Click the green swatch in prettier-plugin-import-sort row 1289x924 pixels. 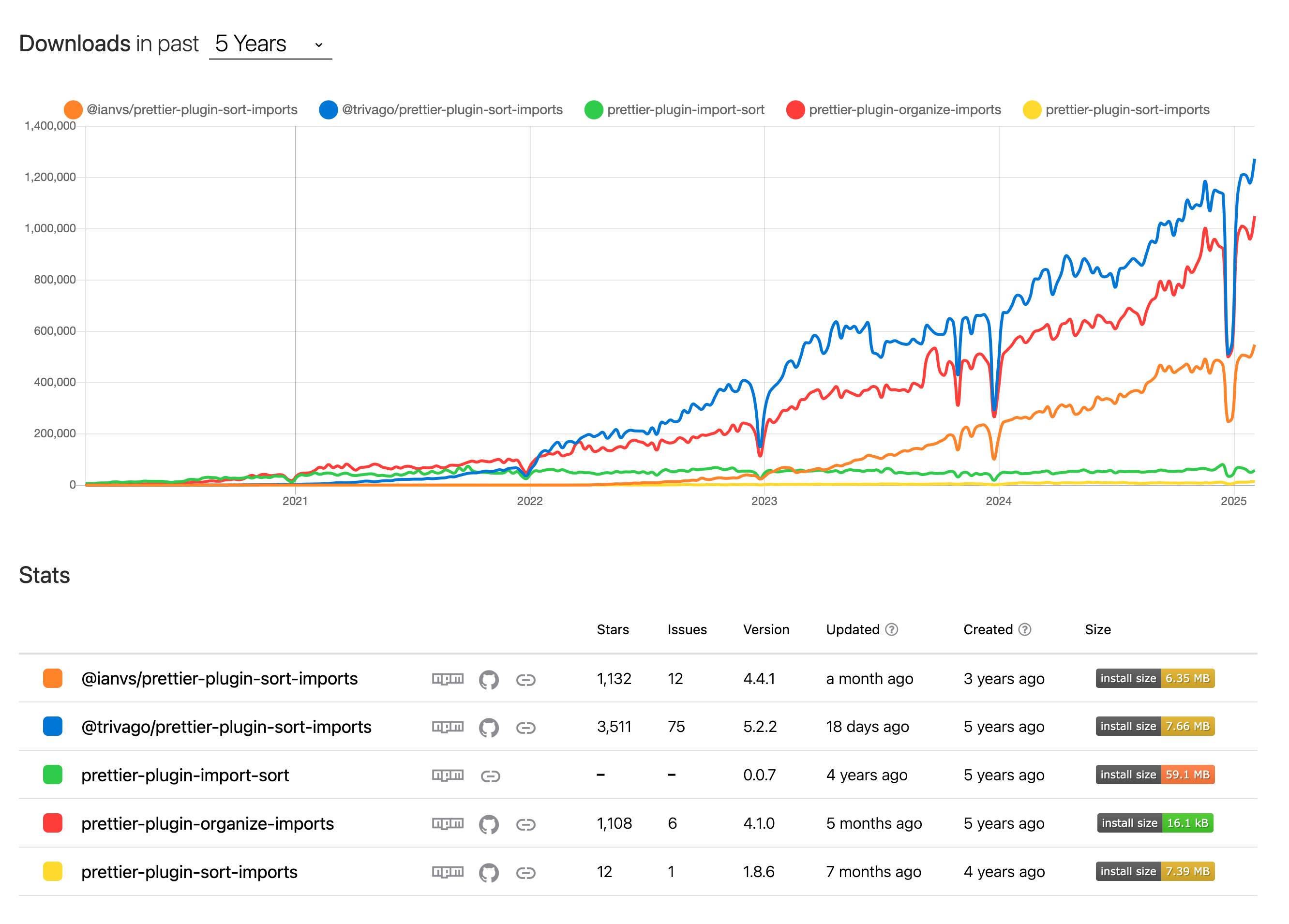tap(53, 775)
